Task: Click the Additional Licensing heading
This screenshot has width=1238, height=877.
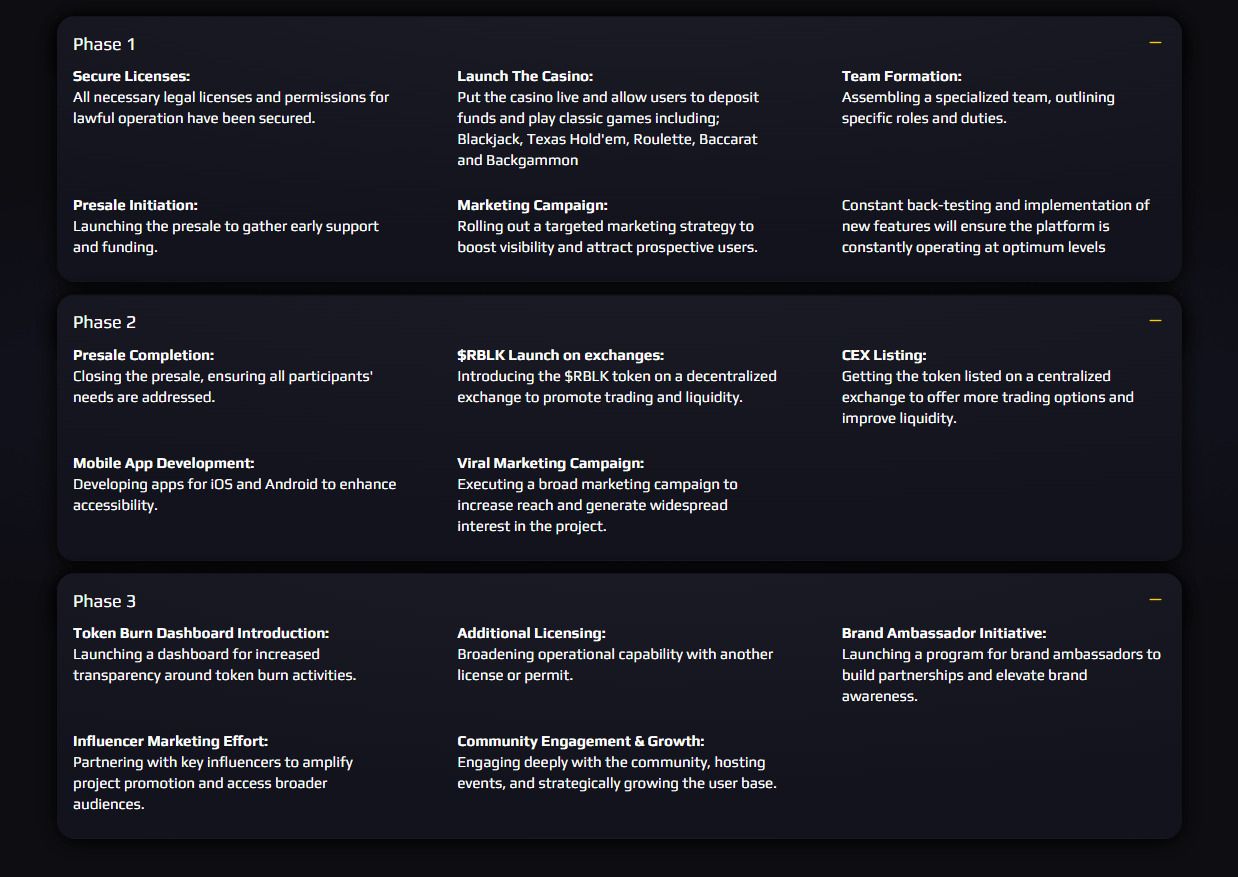Action: 531,633
